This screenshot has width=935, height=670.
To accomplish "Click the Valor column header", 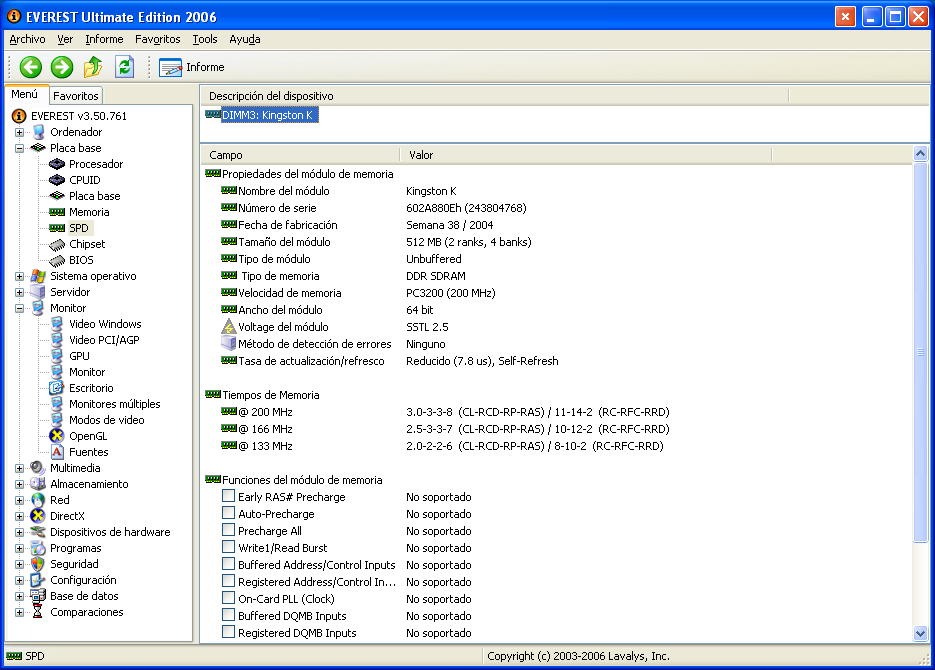I will (586, 155).
